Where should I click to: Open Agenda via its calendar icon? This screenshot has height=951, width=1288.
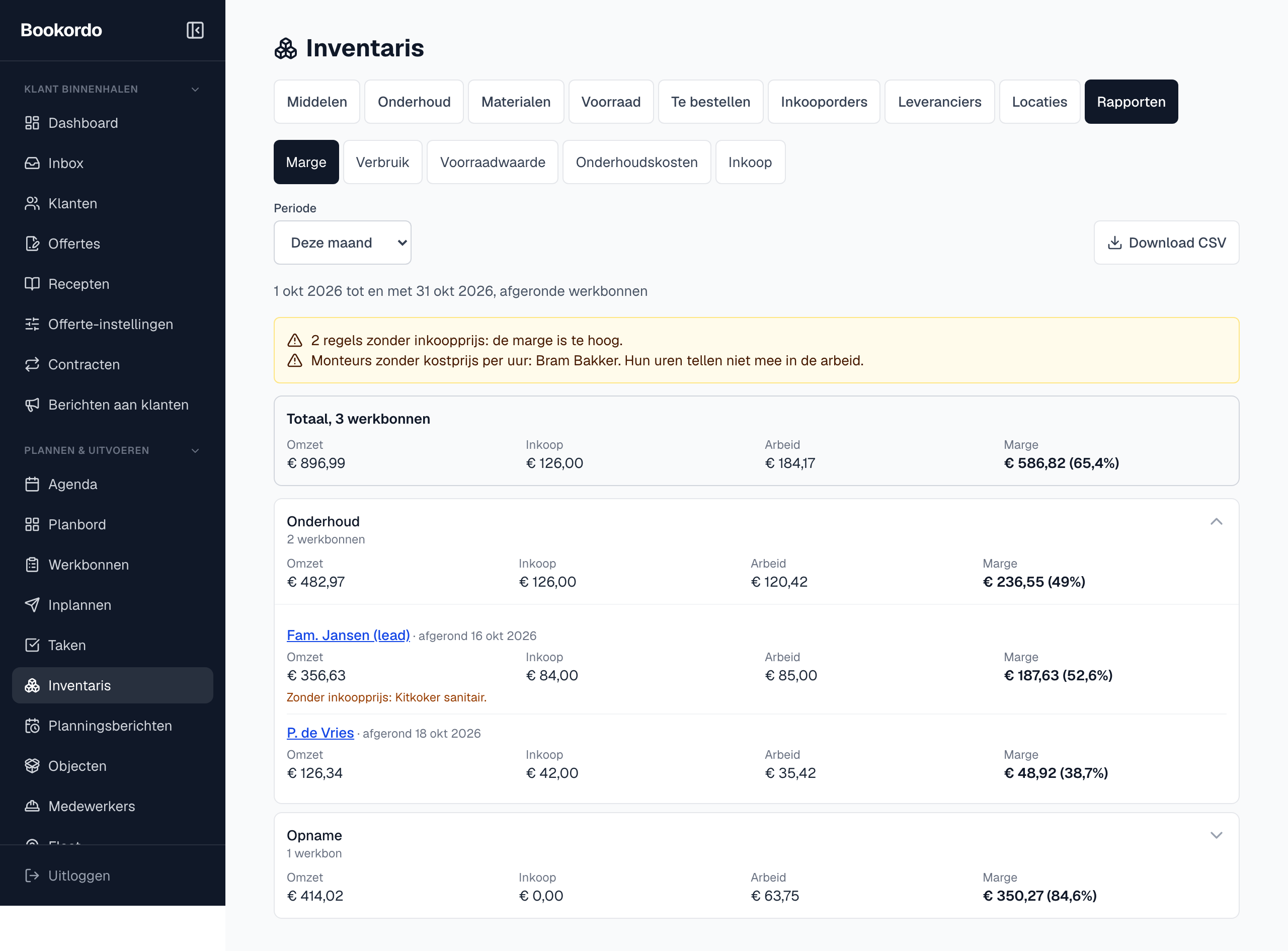tap(32, 484)
